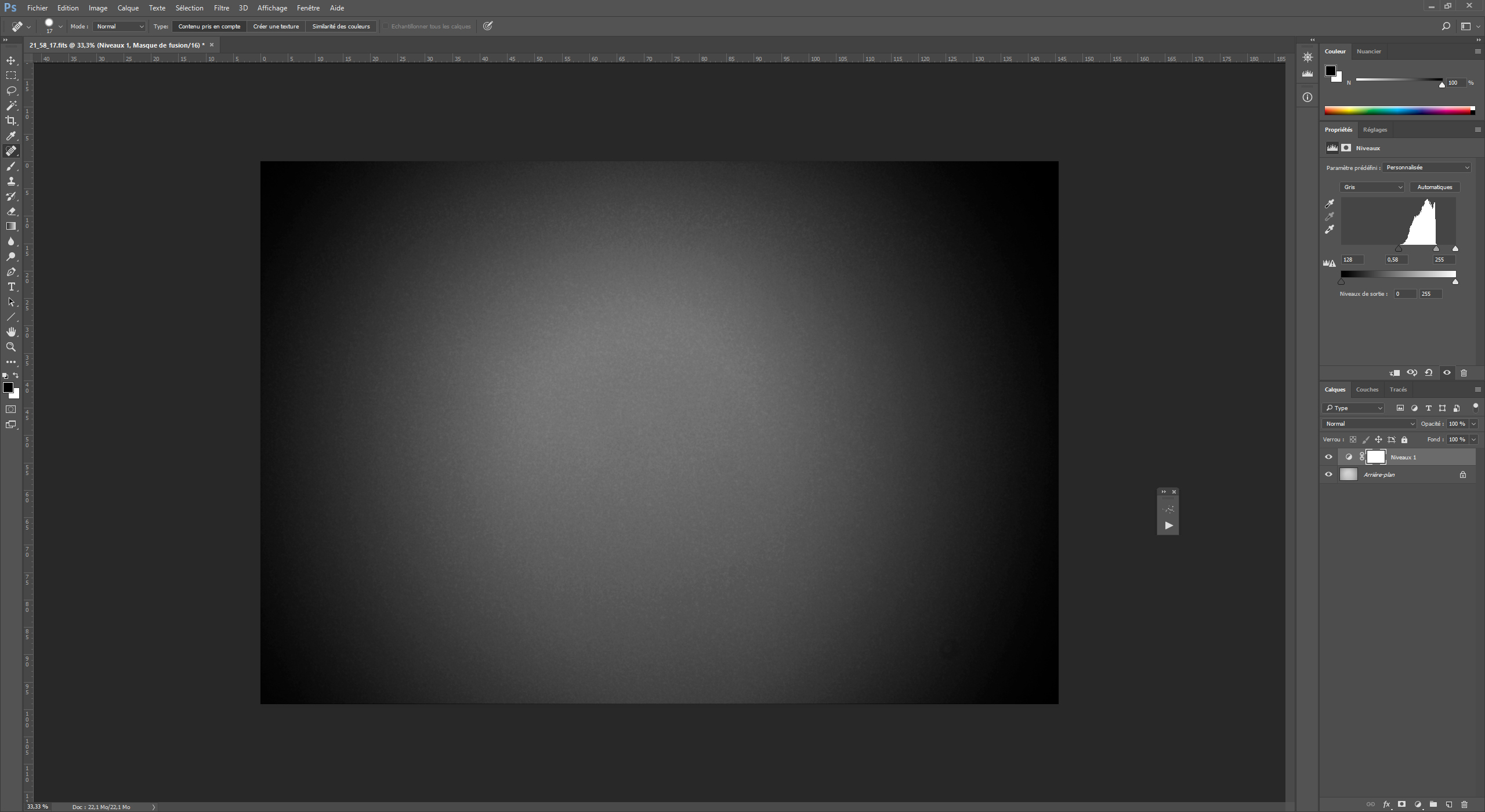
Task: Delete the adjustment layer via Properties trash icon
Action: 1464,373
